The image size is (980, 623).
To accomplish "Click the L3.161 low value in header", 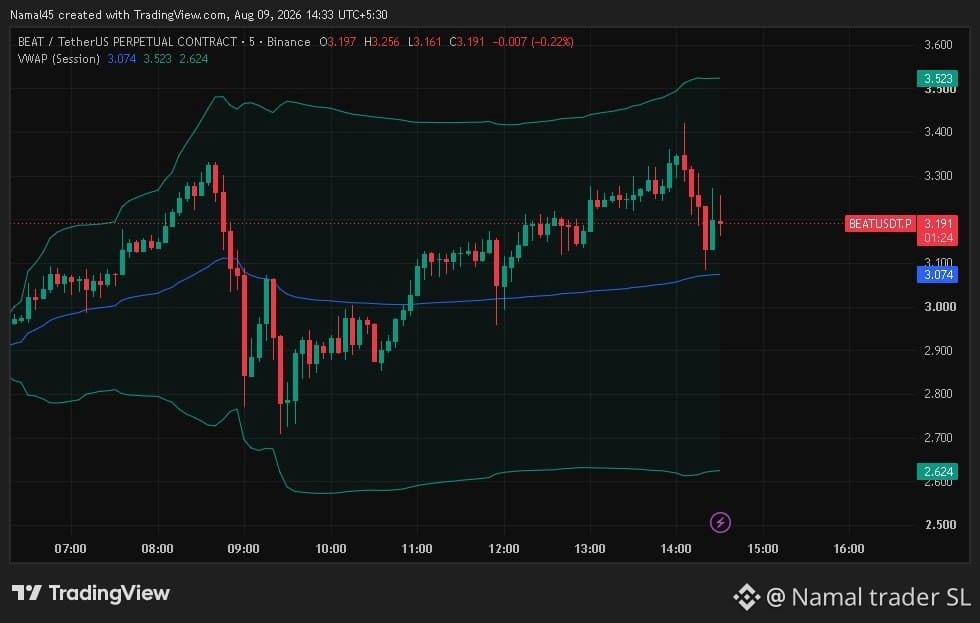I will pyautogui.click(x=424, y=42).
